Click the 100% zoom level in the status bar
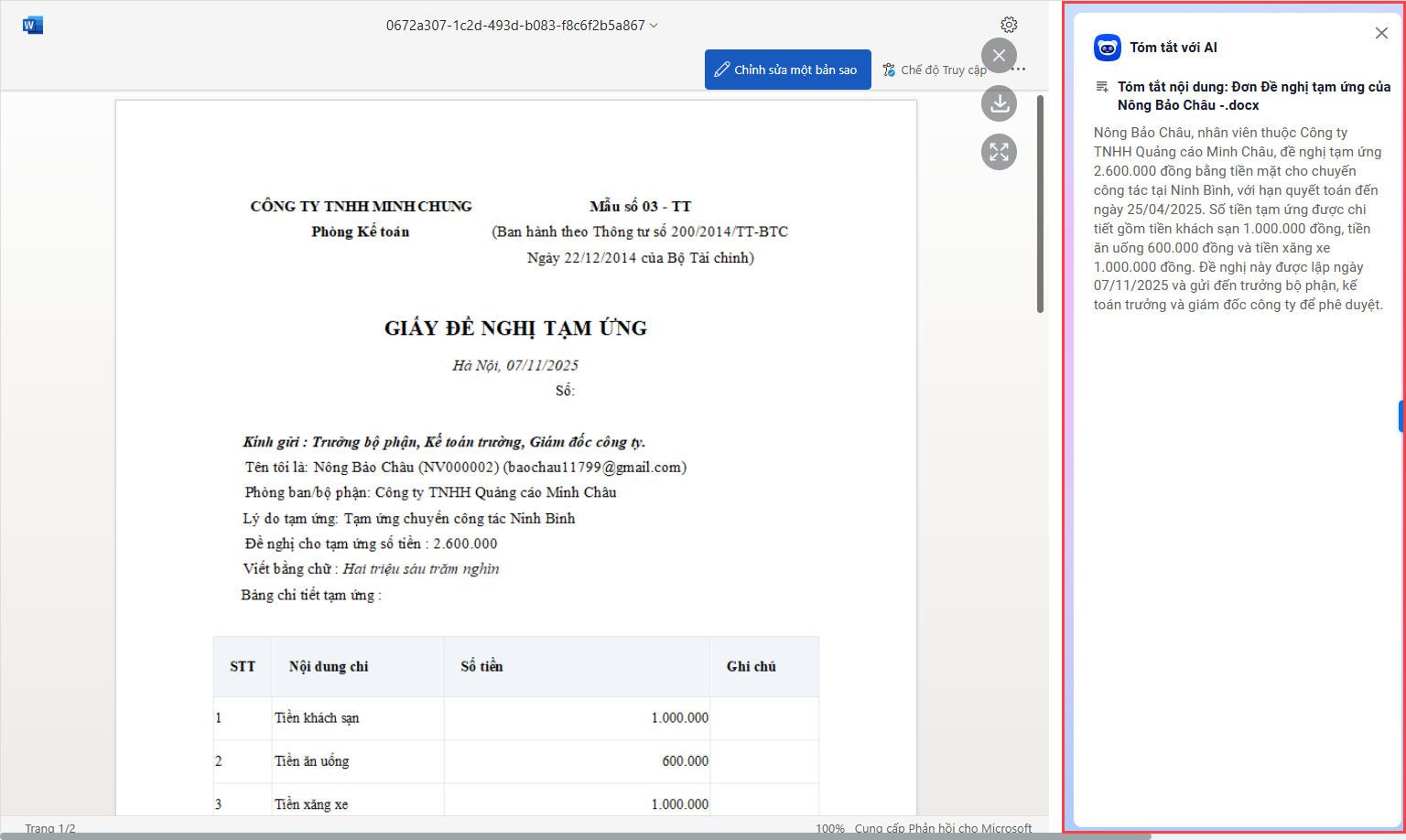Screen dimensions: 1406x840 (x=830, y=828)
